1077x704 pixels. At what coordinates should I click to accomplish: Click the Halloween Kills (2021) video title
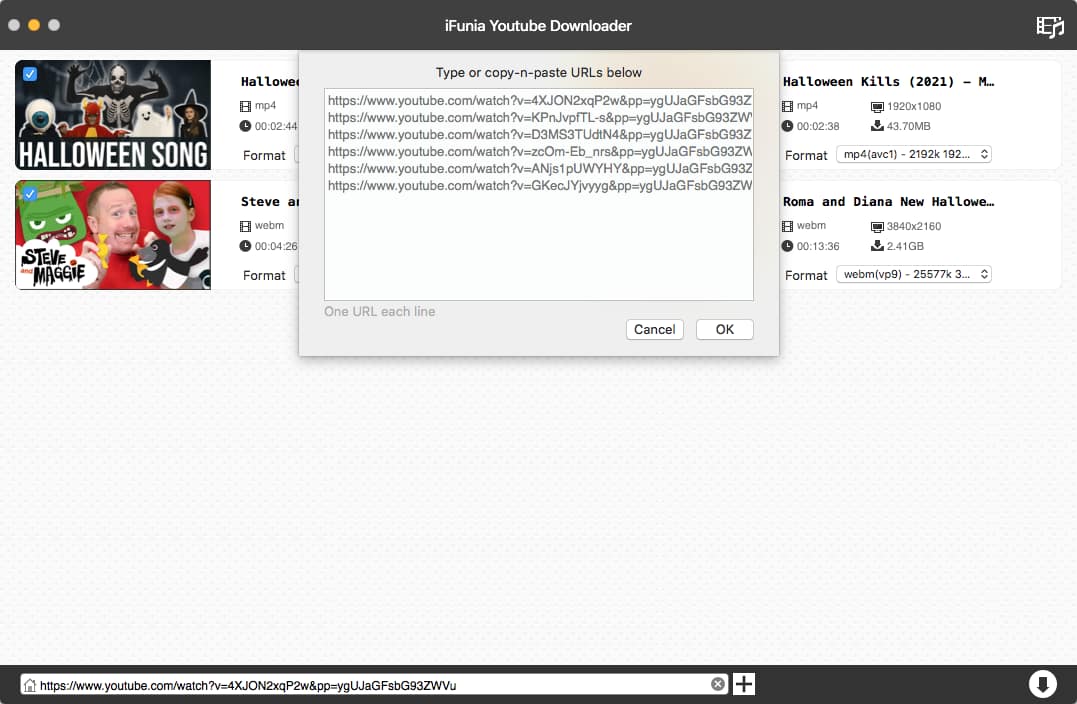(x=888, y=82)
